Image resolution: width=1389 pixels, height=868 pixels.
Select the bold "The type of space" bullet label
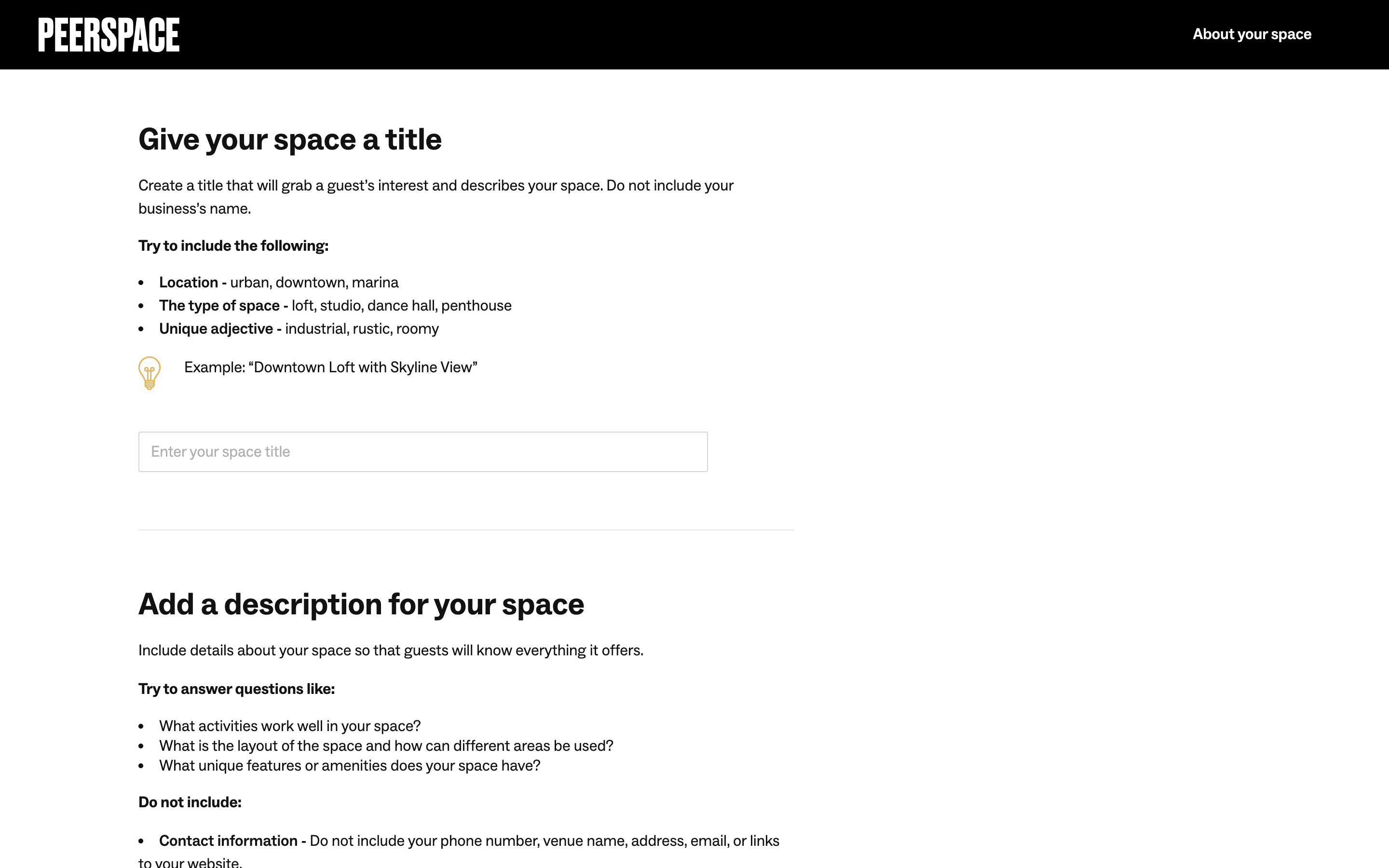click(x=219, y=305)
